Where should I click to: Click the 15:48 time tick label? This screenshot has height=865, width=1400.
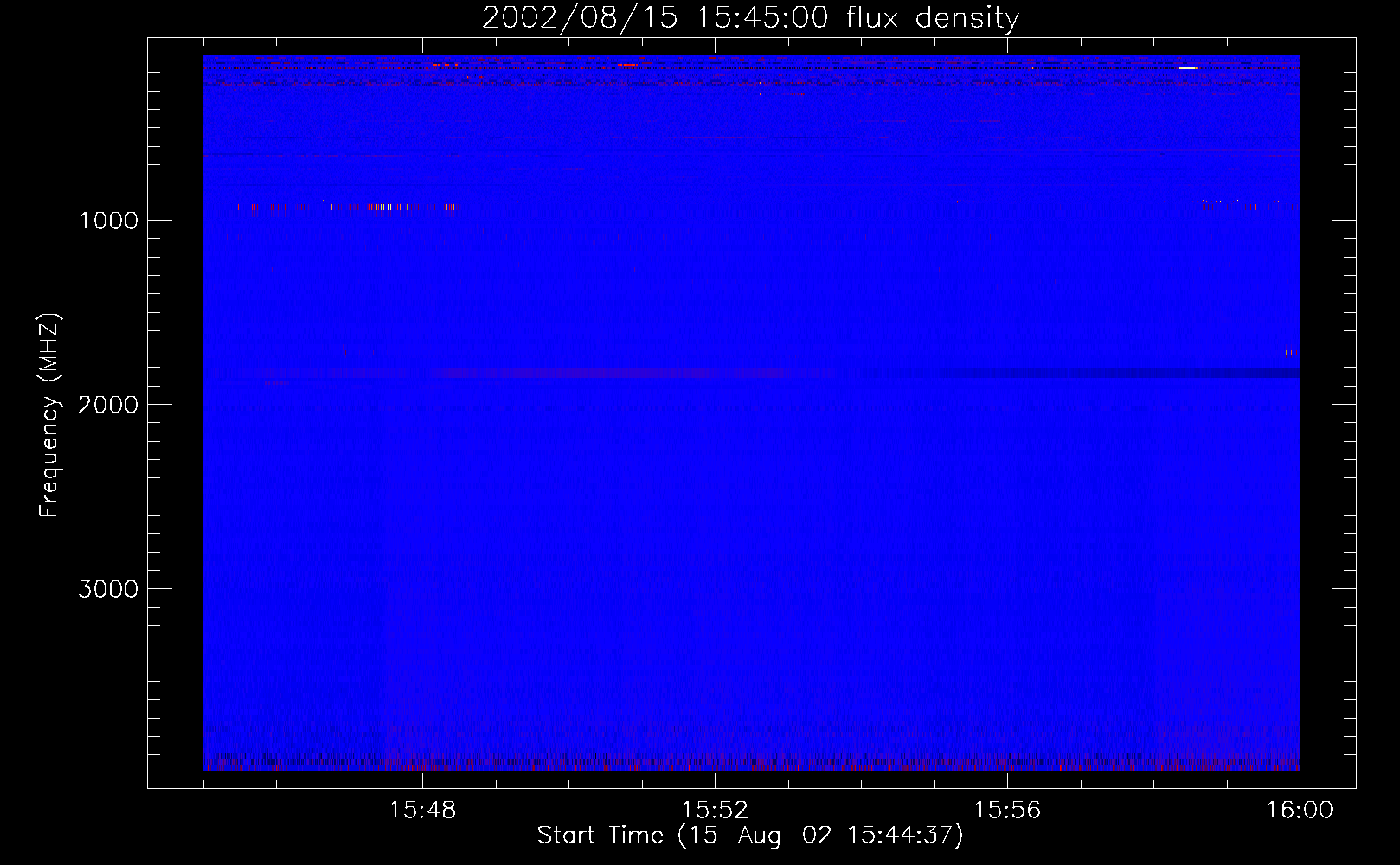422,811
